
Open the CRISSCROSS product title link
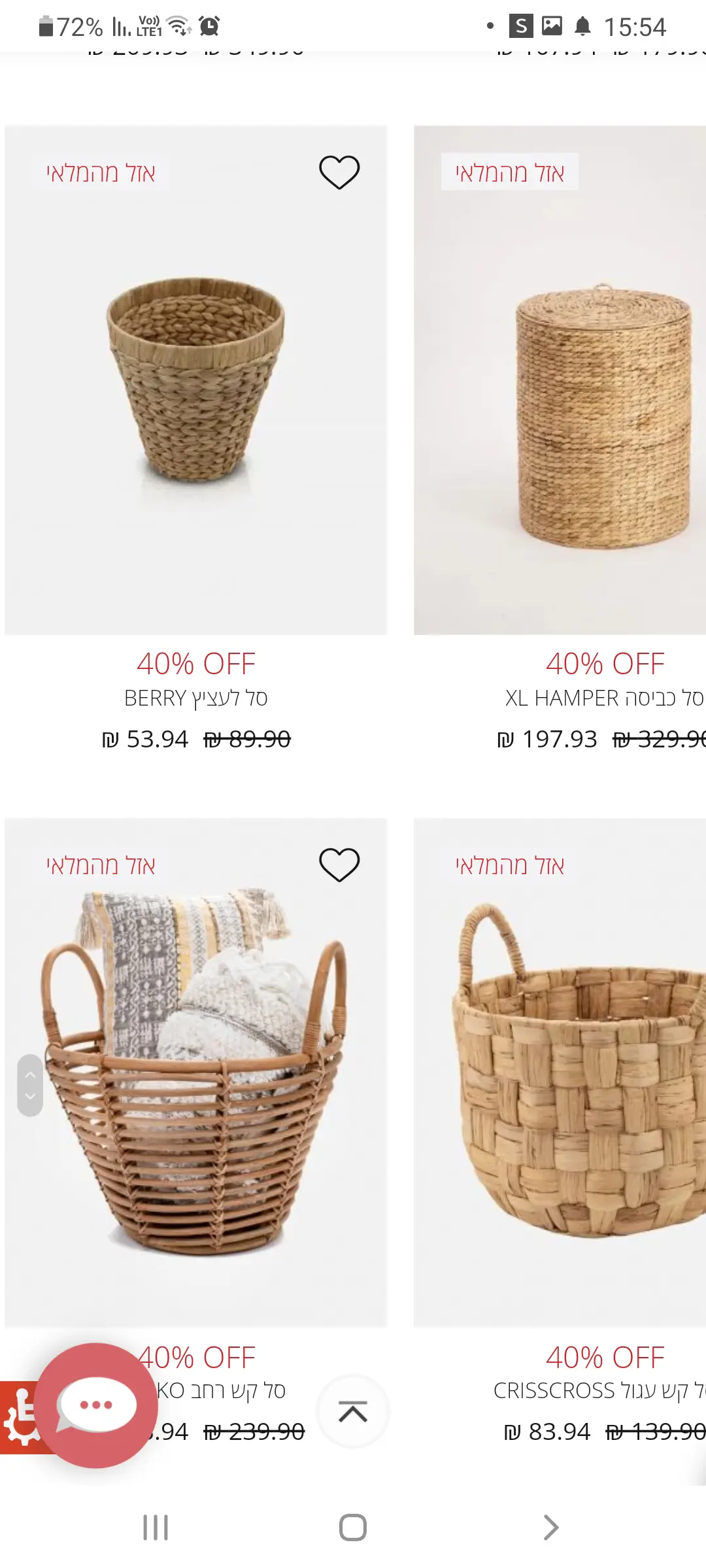(599, 1391)
